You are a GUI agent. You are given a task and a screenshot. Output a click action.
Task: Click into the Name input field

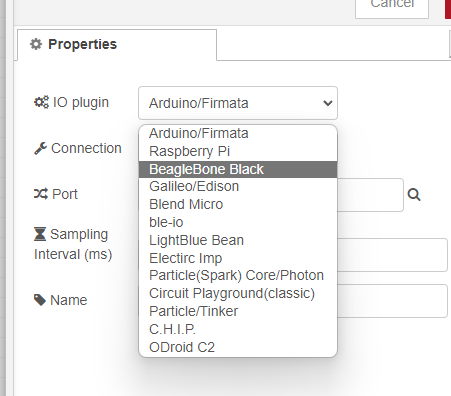point(392,301)
